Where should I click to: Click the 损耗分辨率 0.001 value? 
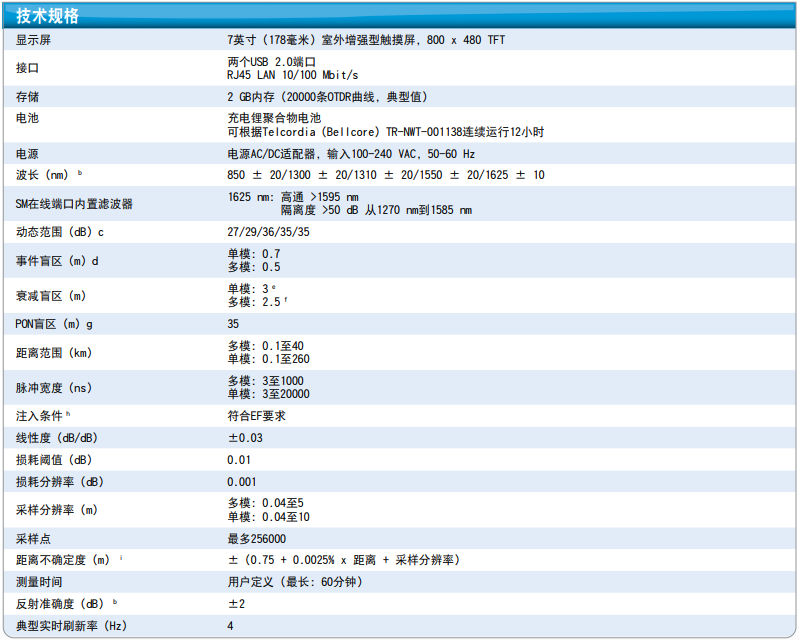242,482
